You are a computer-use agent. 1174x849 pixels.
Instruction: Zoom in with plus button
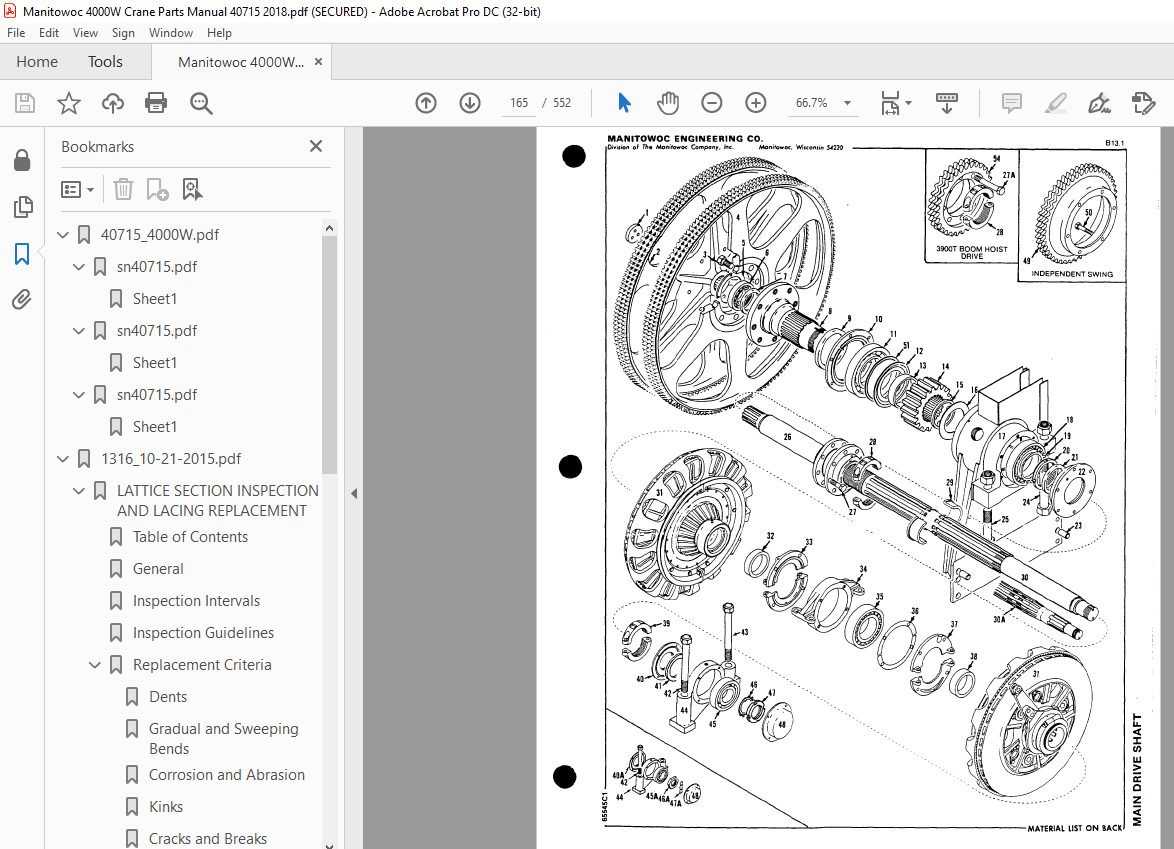point(755,103)
